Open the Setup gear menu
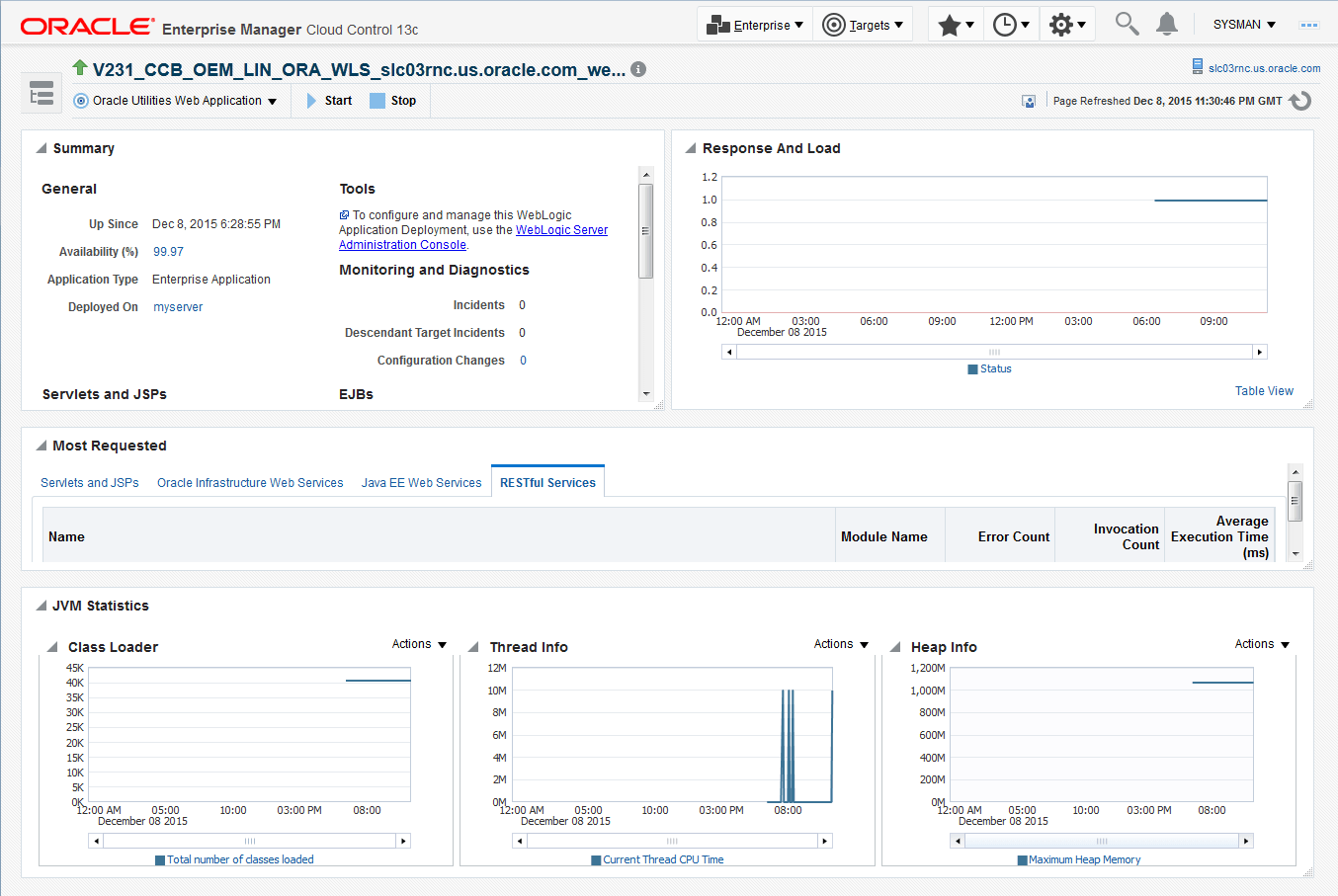Viewport: 1338px width, 896px height. (x=1067, y=25)
